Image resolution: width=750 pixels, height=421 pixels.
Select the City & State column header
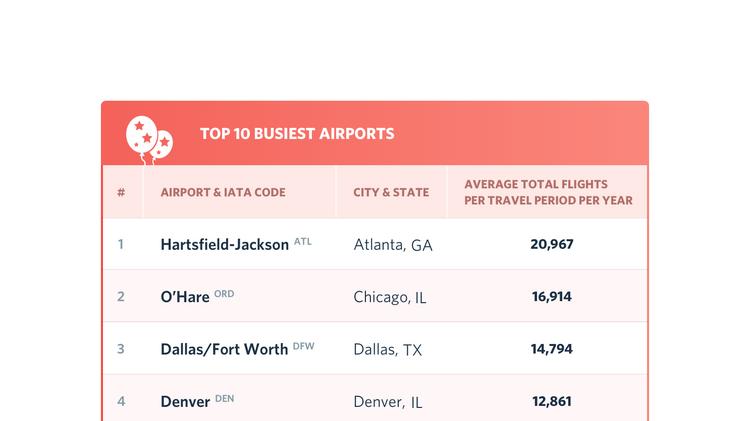(x=391, y=192)
